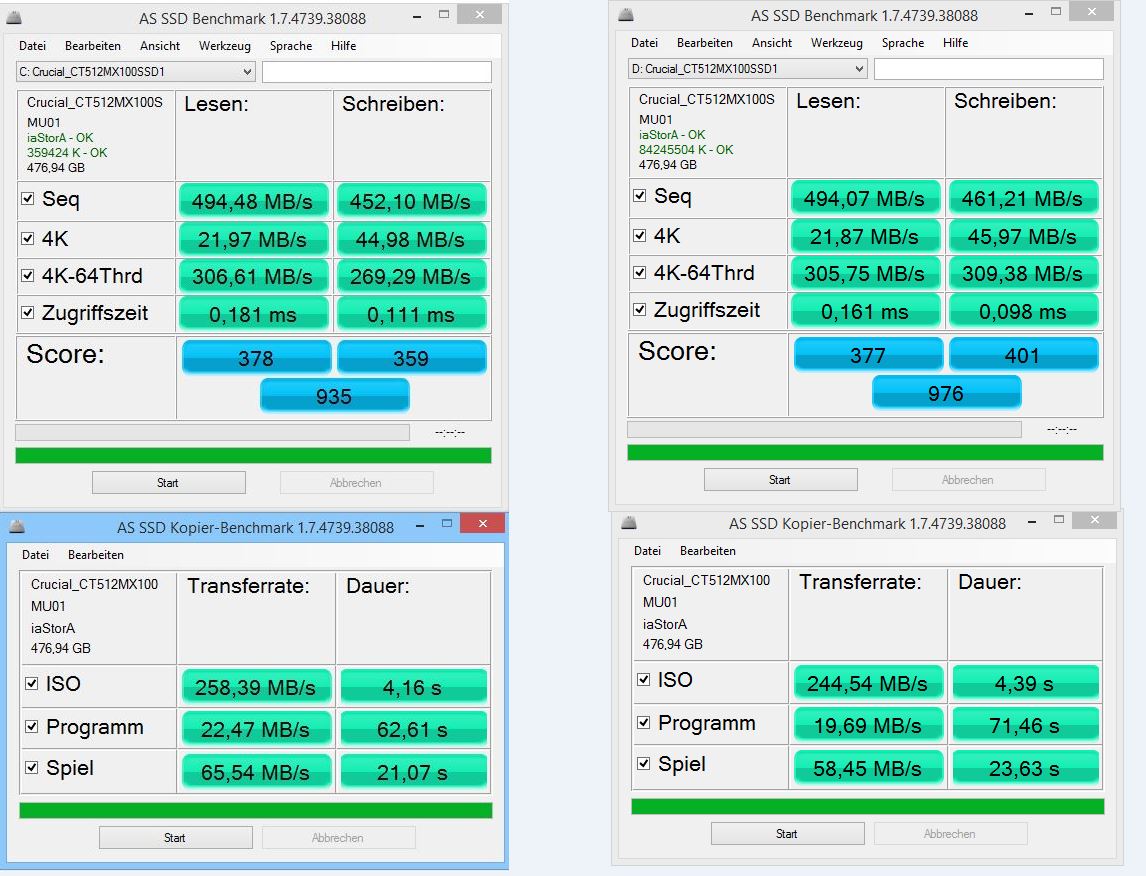This screenshot has height=876, width=1146.
Task: Toggle Programm checkbox in left Kopier-Benchmark
Action: (x=31, y=726)
